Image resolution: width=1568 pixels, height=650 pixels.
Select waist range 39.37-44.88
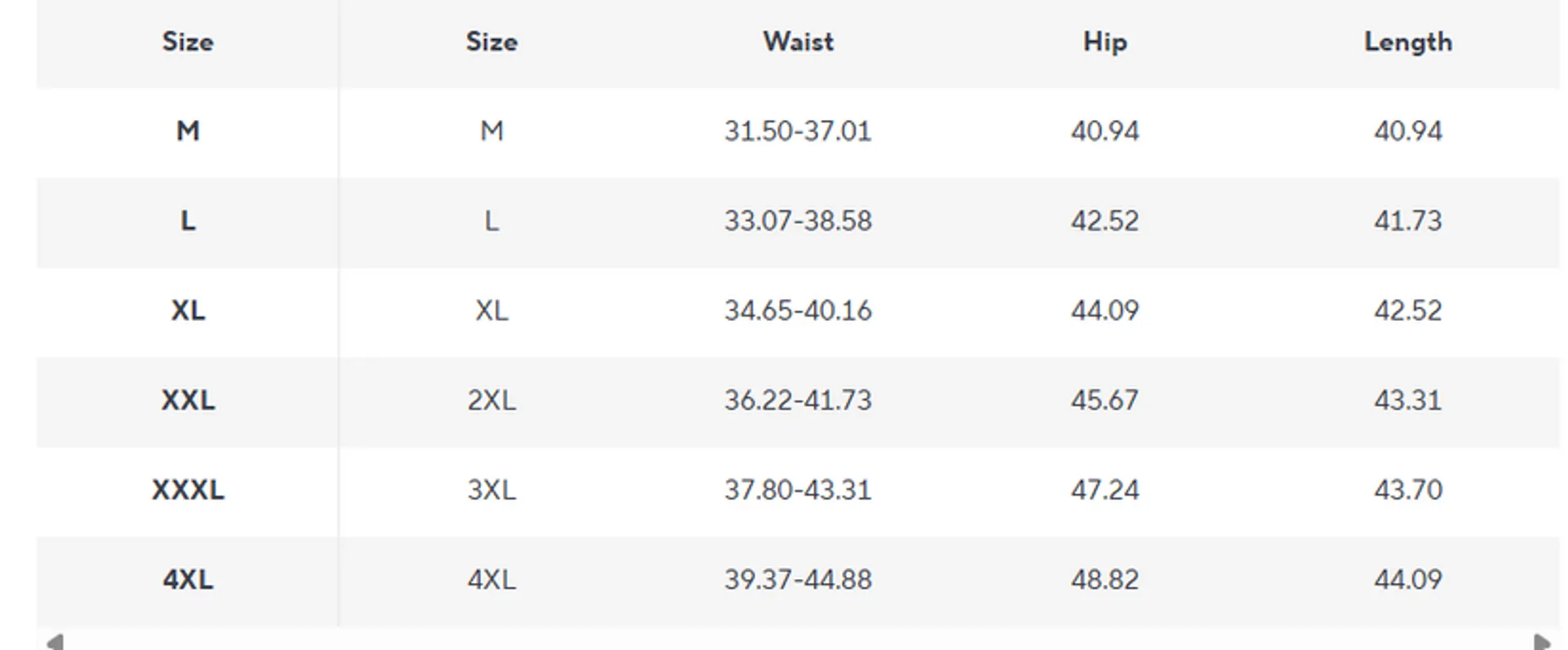[798, 580]
